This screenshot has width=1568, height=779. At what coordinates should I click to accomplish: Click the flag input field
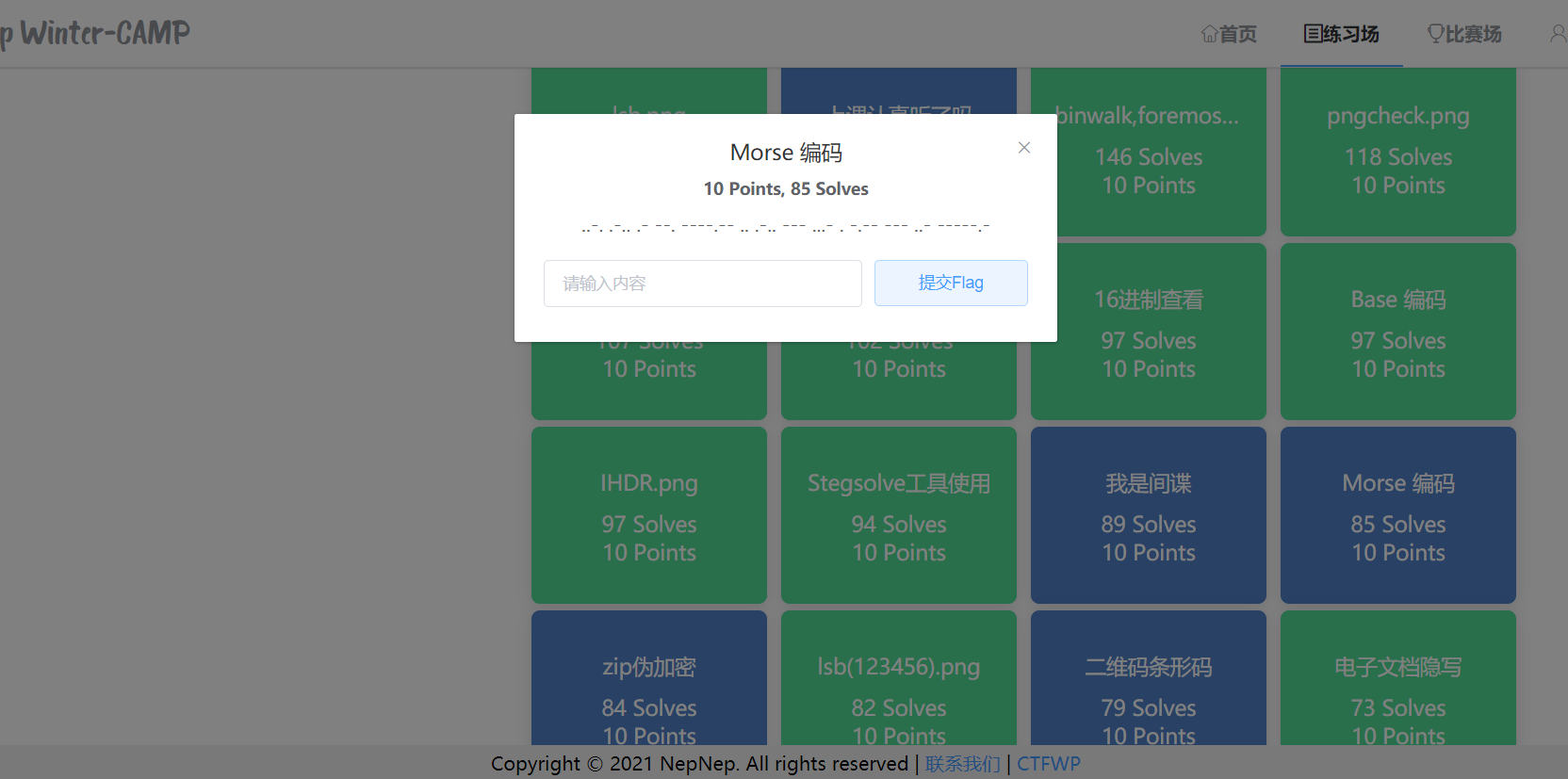tap(702, 284)
